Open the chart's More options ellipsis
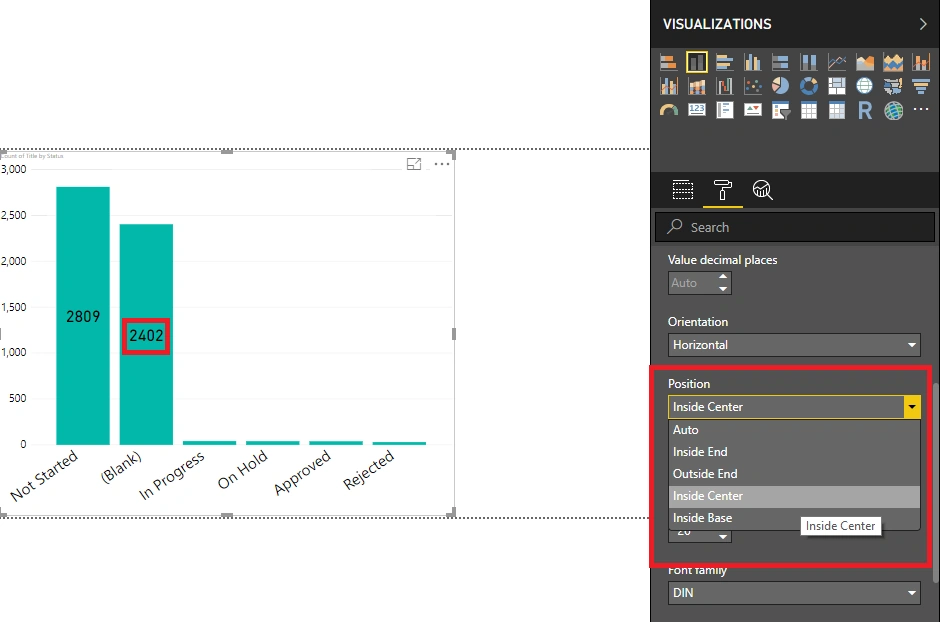The image size is (940, 622). 442,164
